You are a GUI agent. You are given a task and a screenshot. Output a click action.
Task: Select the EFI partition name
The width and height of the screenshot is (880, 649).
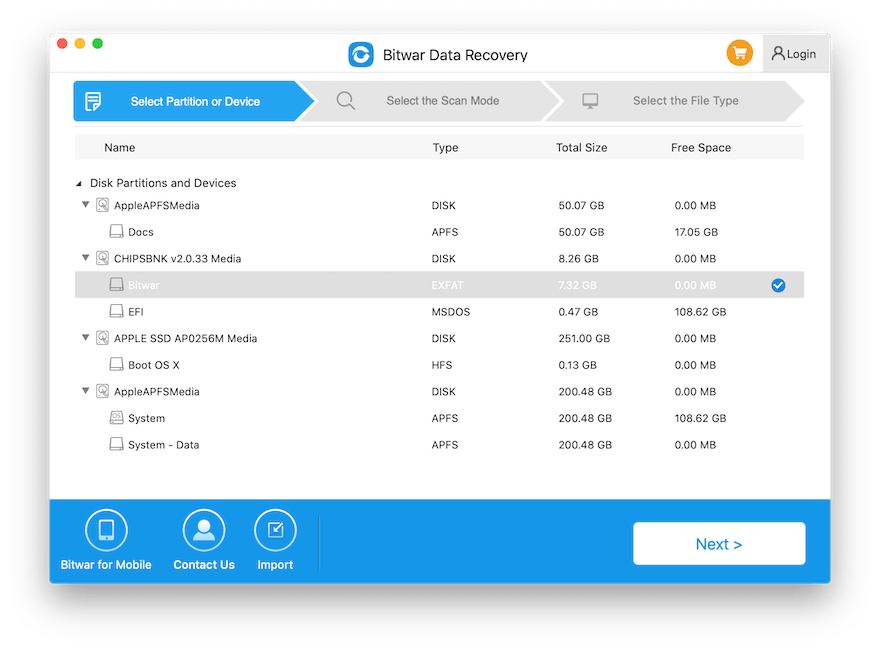(x=136, y=312)
